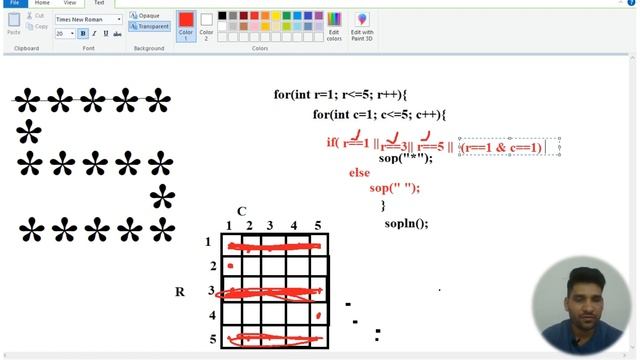The height and width of the screenshot is (360, 640).
Task: Switch to the View ribbon tab
Action: tap(70, 3)
